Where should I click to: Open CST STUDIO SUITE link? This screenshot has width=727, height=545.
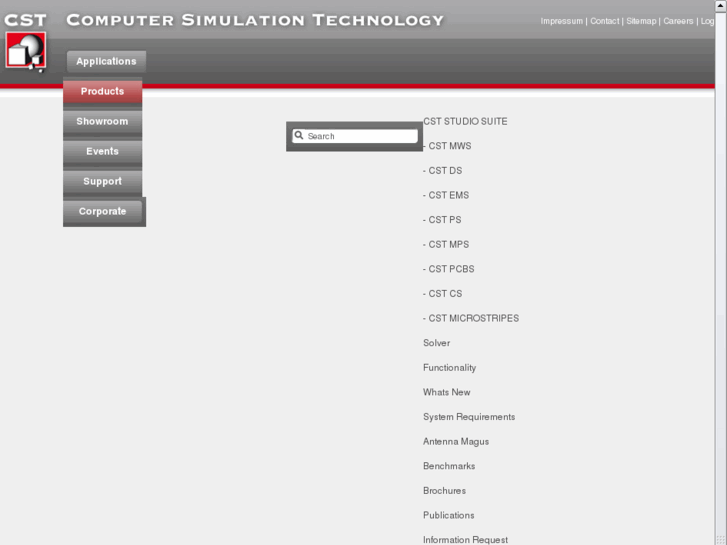465,122
